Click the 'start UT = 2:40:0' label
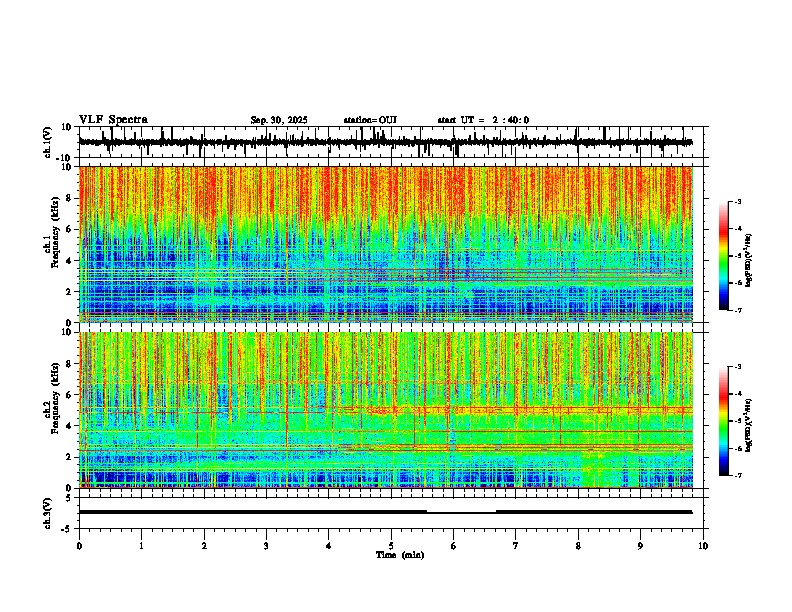This screenshot has width=792, height=612. (x=483, y=120)
